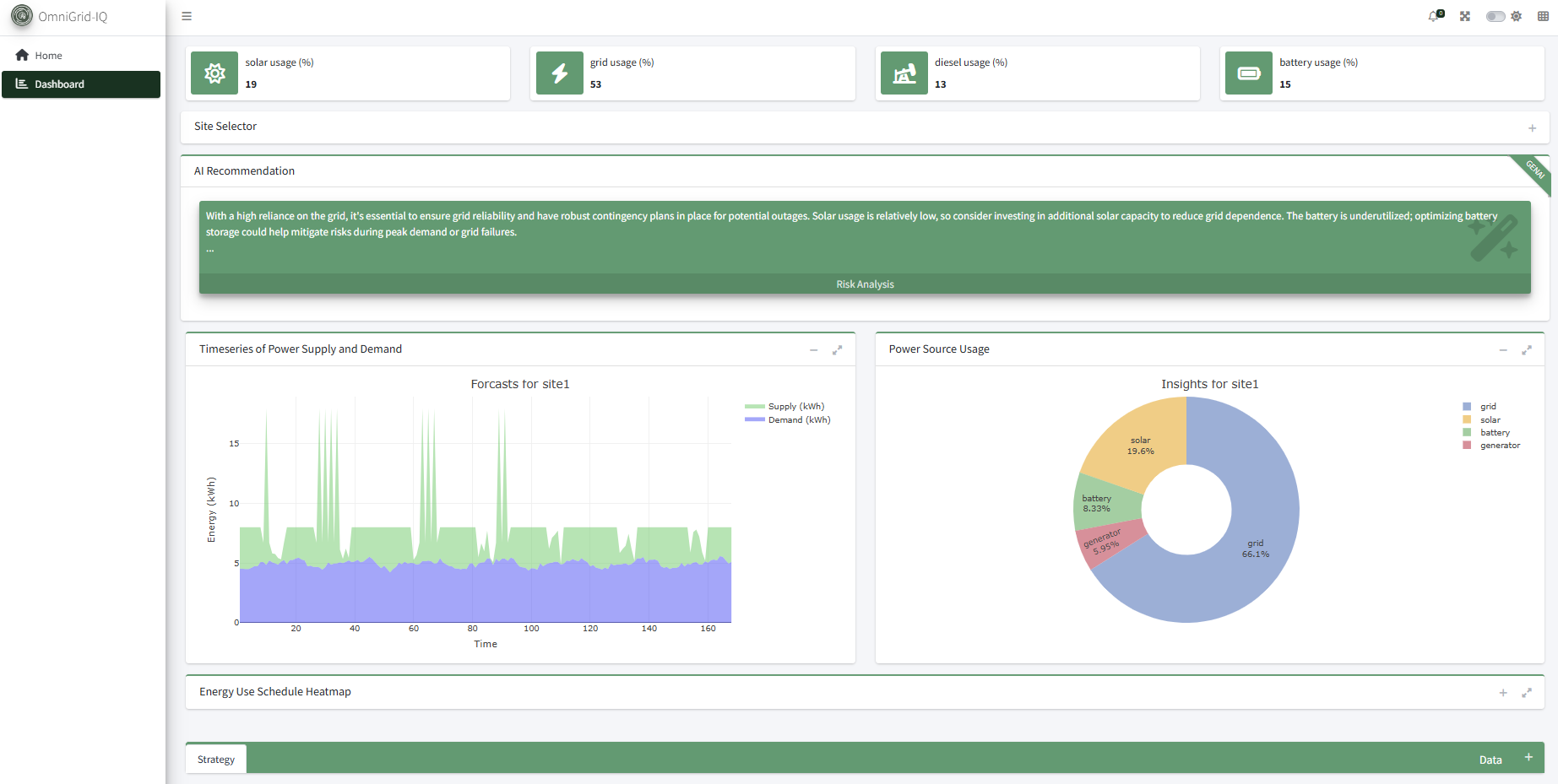
Task: Click the diesel usage pump icon
Action: tap(904, 73)
